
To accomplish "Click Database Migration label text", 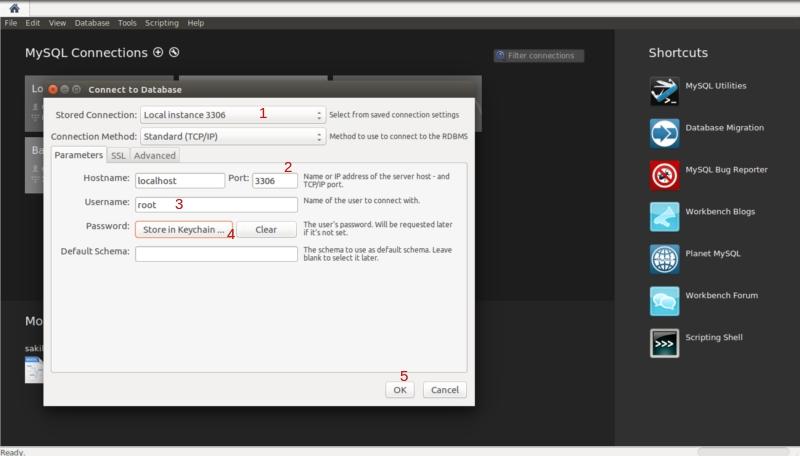I will 724,128.
